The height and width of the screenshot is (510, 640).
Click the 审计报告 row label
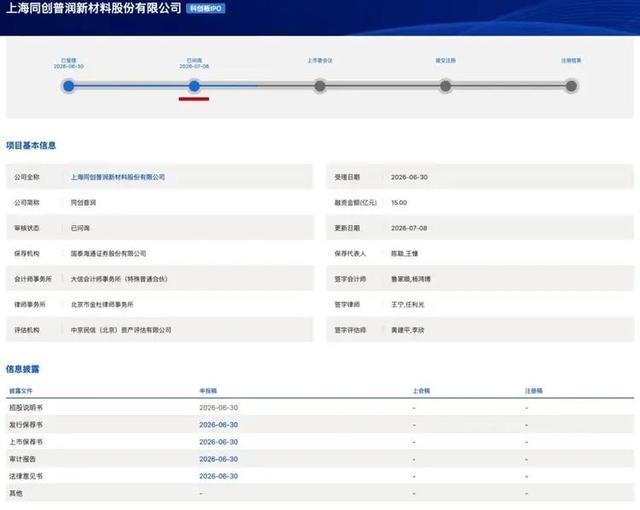(22, 459)
